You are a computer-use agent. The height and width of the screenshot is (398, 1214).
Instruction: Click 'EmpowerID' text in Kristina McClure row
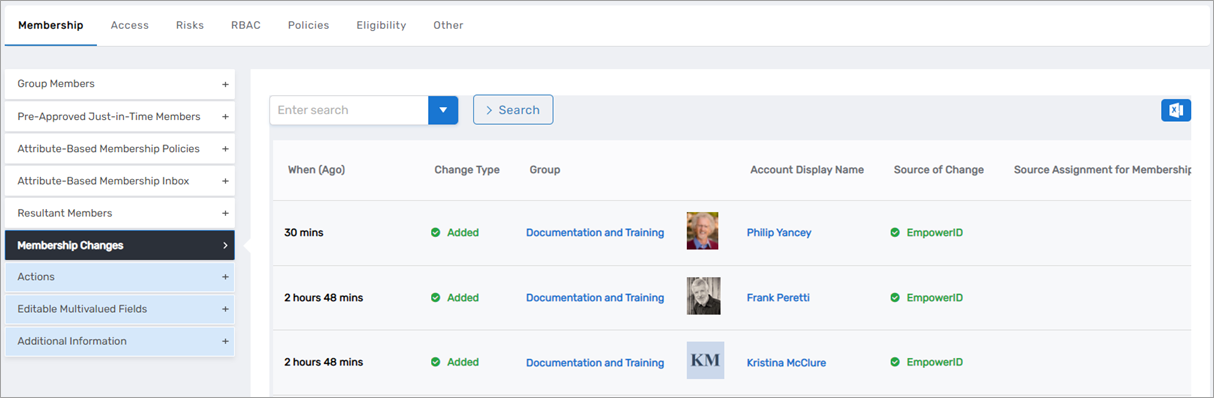(x=934, y=363)
